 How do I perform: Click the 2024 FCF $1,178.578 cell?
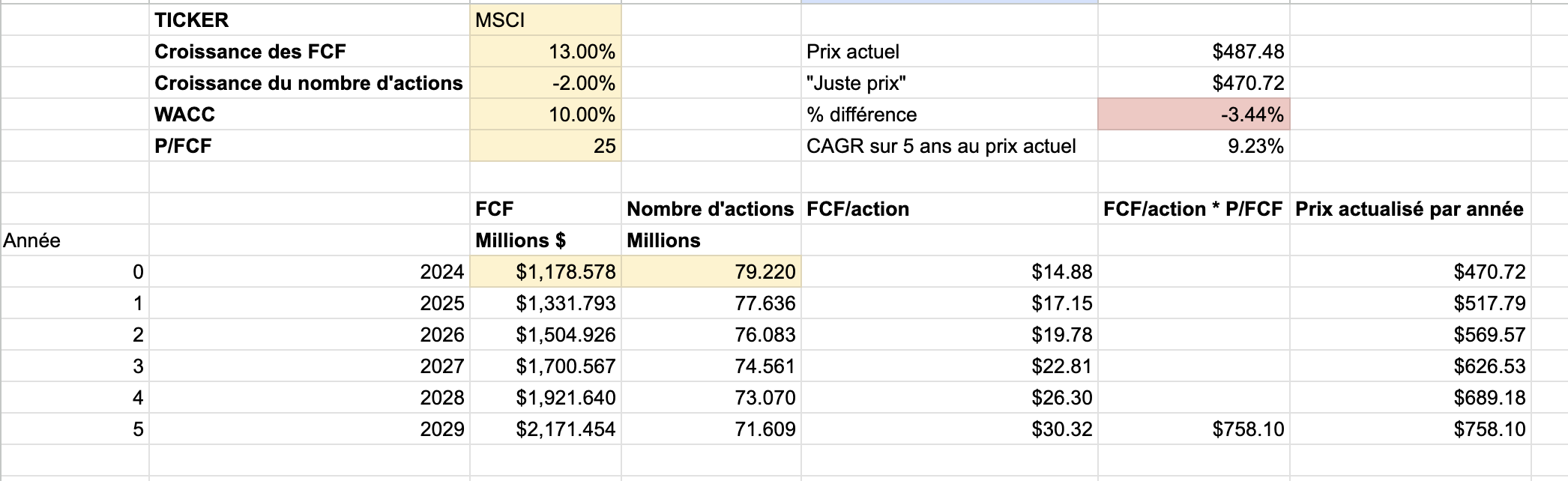coord(546,272)
